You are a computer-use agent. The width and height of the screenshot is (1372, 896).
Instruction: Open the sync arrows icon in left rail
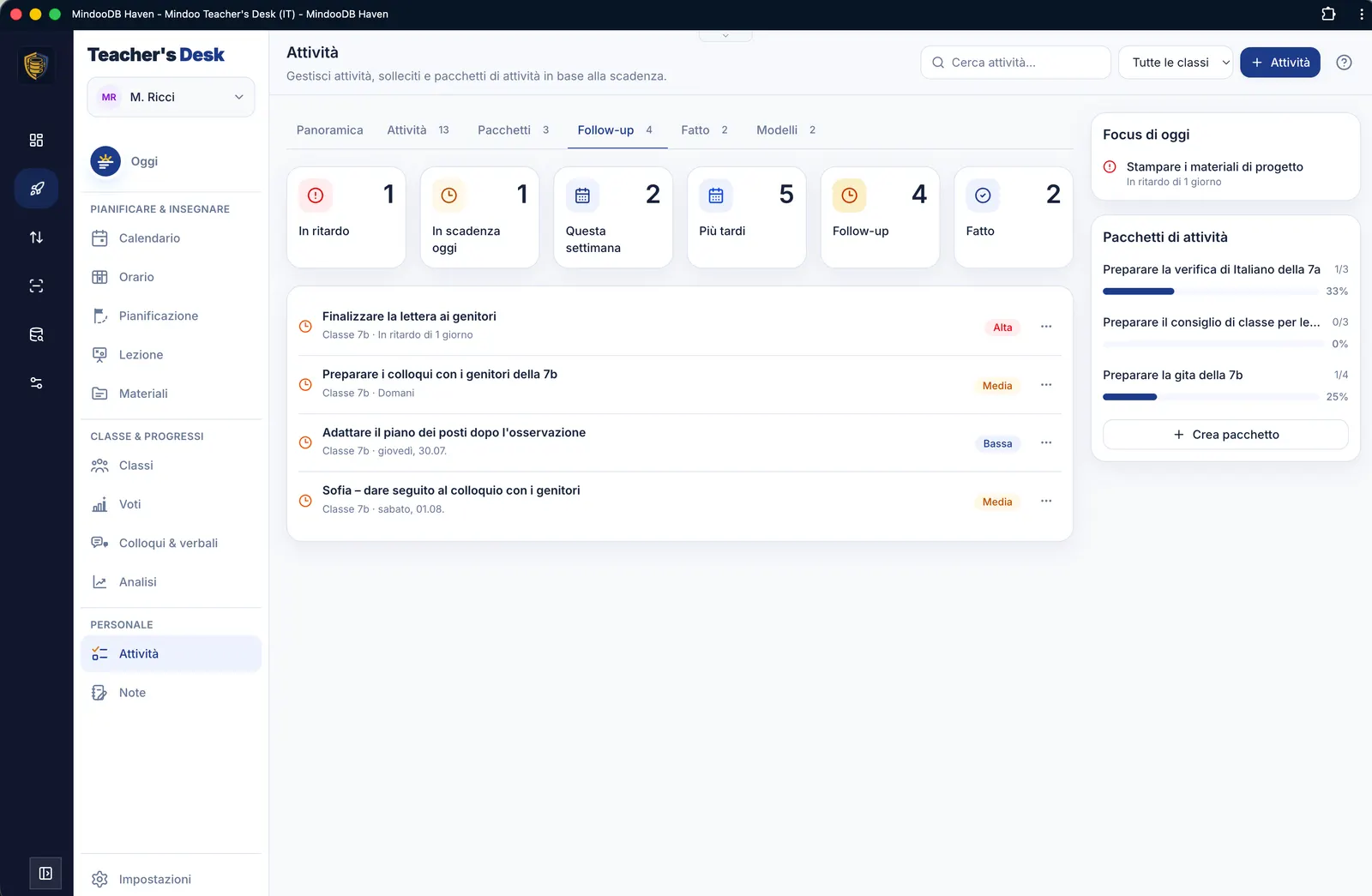tap(36, 238)
